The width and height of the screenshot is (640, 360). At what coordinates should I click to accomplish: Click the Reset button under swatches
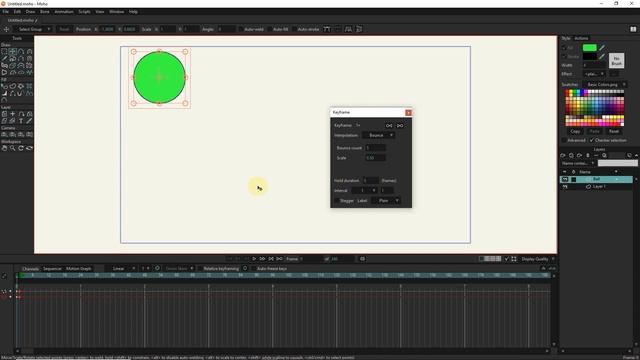[614, 131]
